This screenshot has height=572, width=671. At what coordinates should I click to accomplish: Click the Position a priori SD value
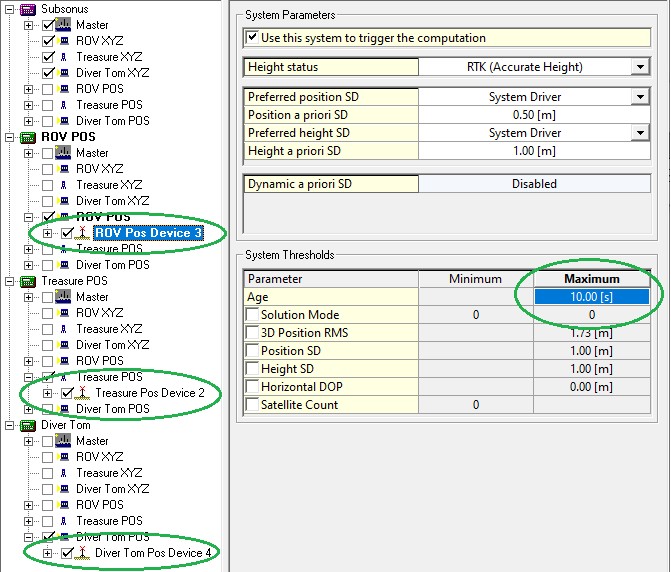tap(534, 115)
